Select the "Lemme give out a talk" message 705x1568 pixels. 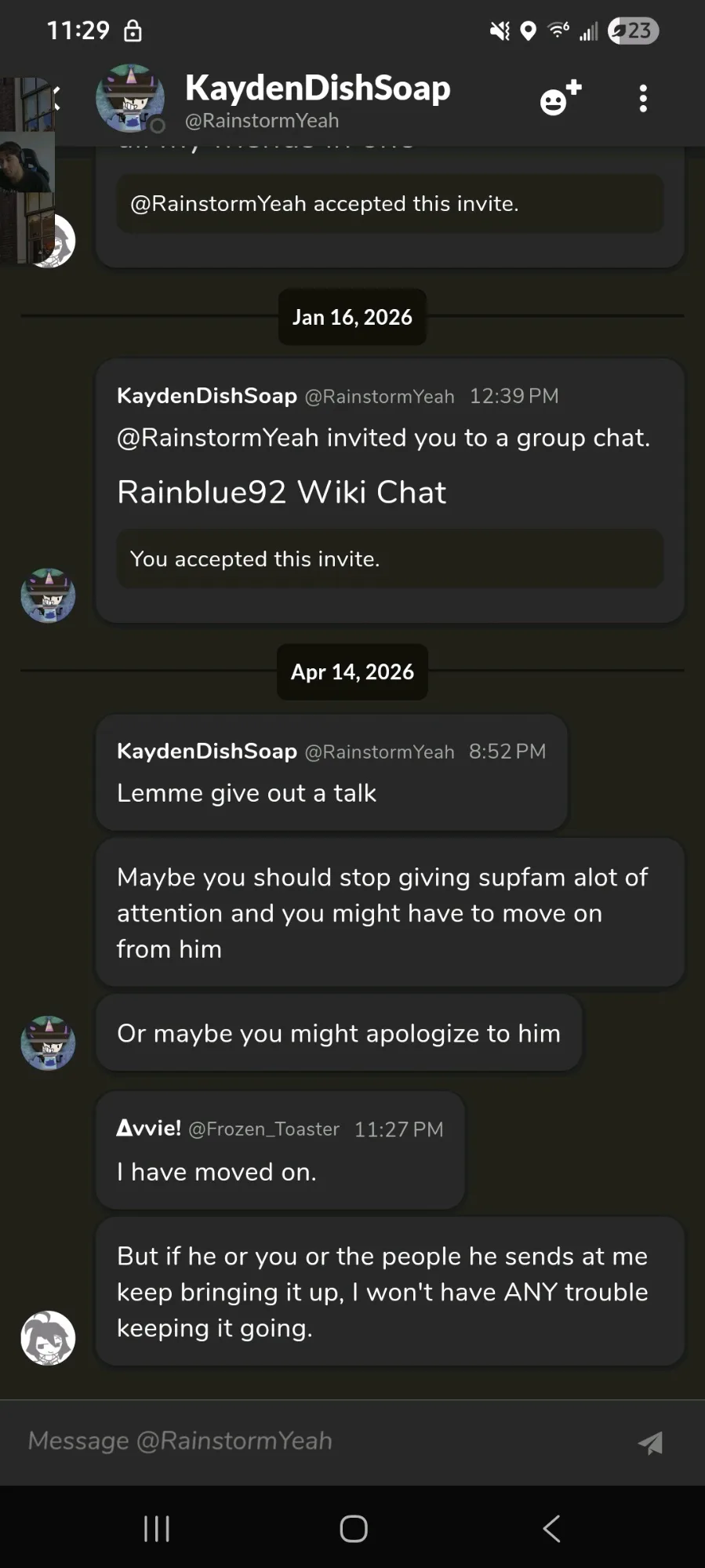click(246, 793)
